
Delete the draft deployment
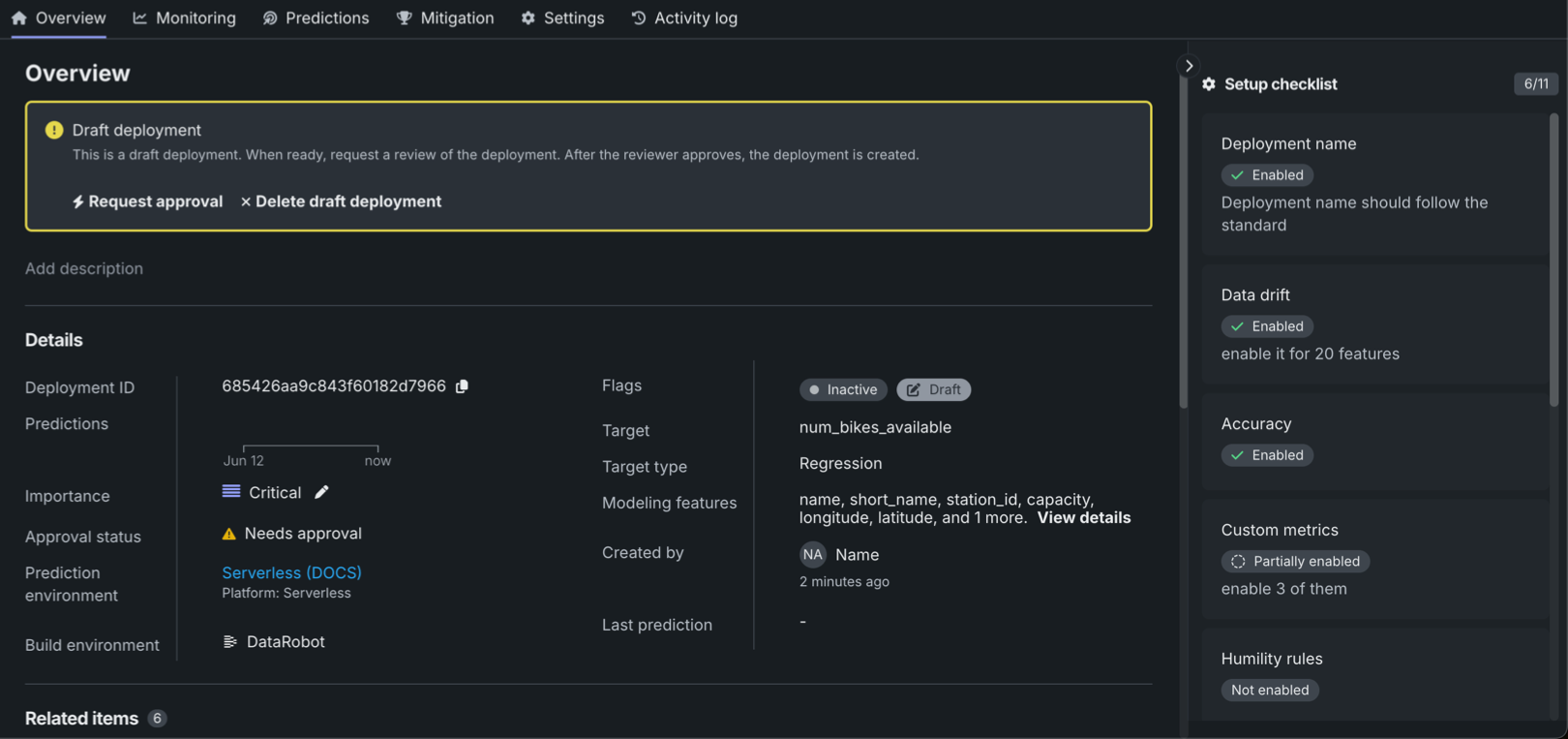341,201
